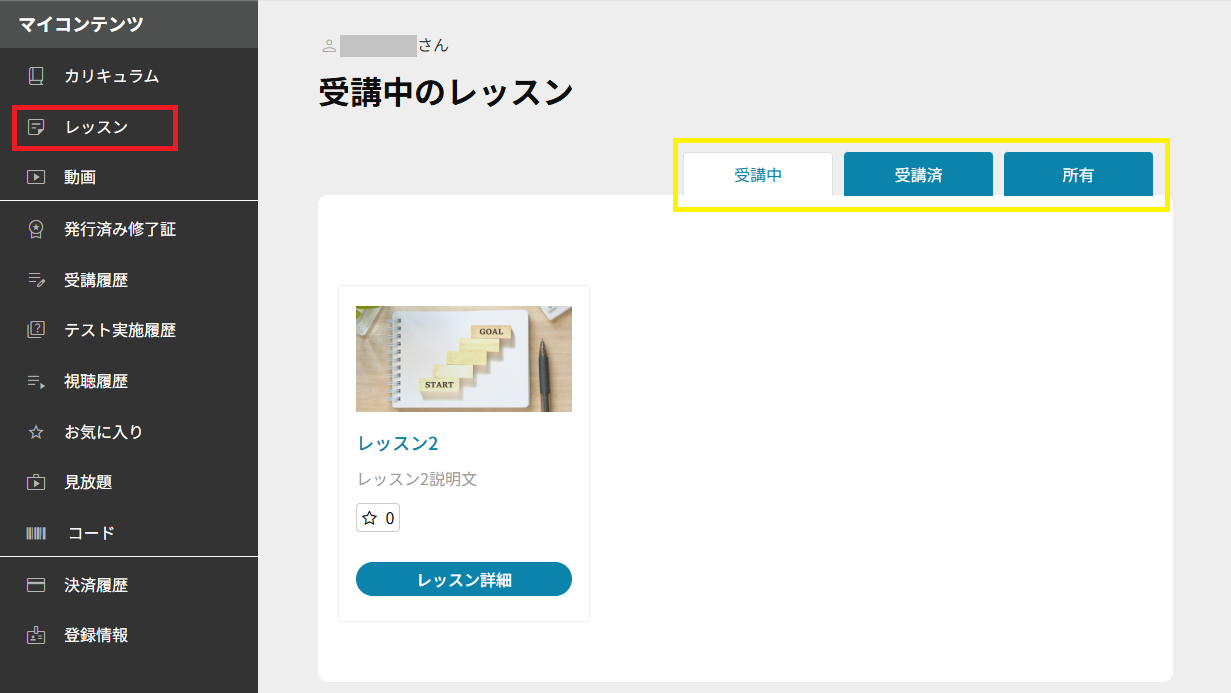This screenshot has width=1231, height=693.
Task: Click the レッスン2 thumbnail image
Action: tap(464, 359)
